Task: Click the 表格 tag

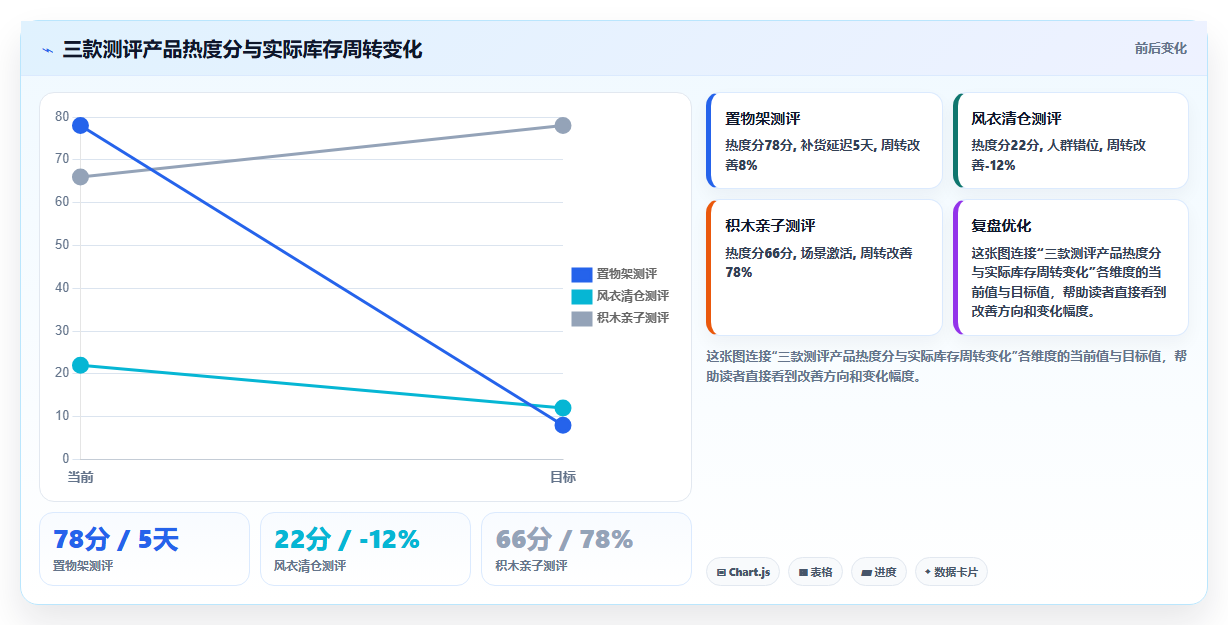Action: coord(815,572)
